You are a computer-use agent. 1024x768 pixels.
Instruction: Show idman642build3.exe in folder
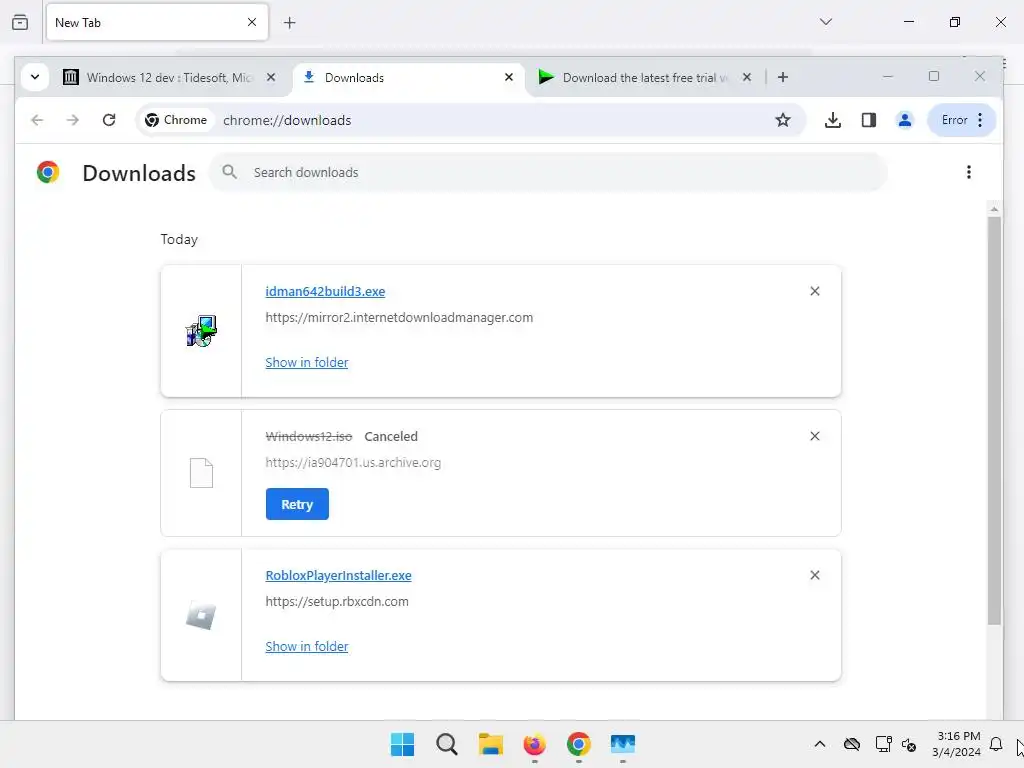(x=307, y=362)
